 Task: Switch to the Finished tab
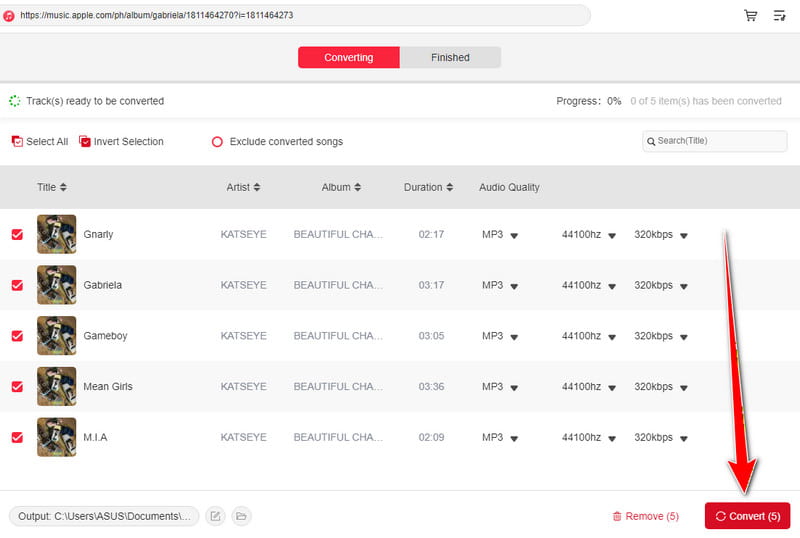pyautogui.click(x=450, y=58)
